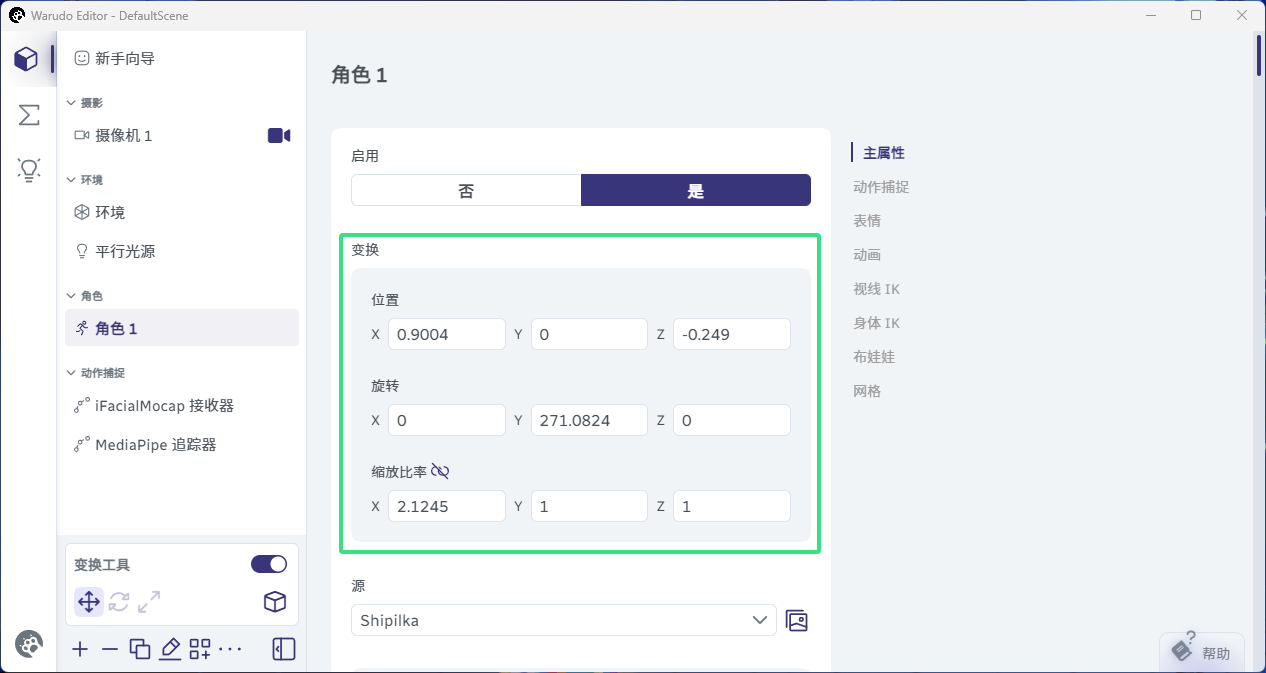
Task: Click the vertical scrollbar of properties panel
Action: pos(1260,55)
